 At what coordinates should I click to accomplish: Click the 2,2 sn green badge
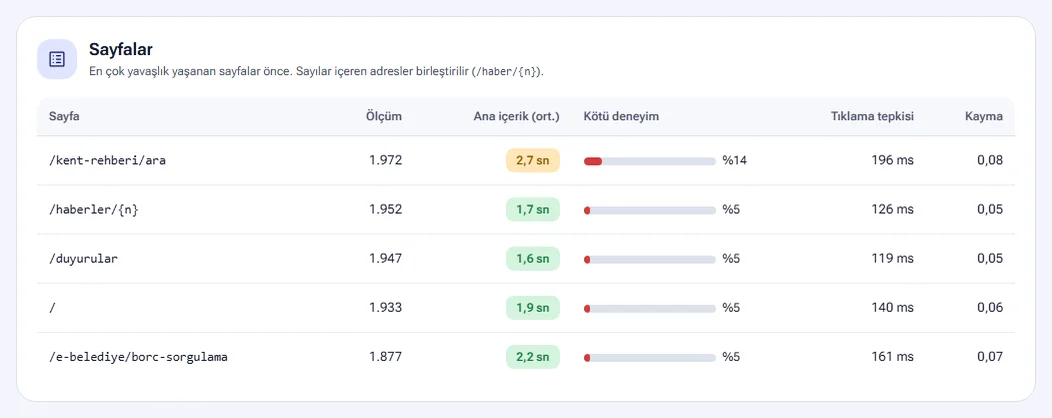coord(533,357)
